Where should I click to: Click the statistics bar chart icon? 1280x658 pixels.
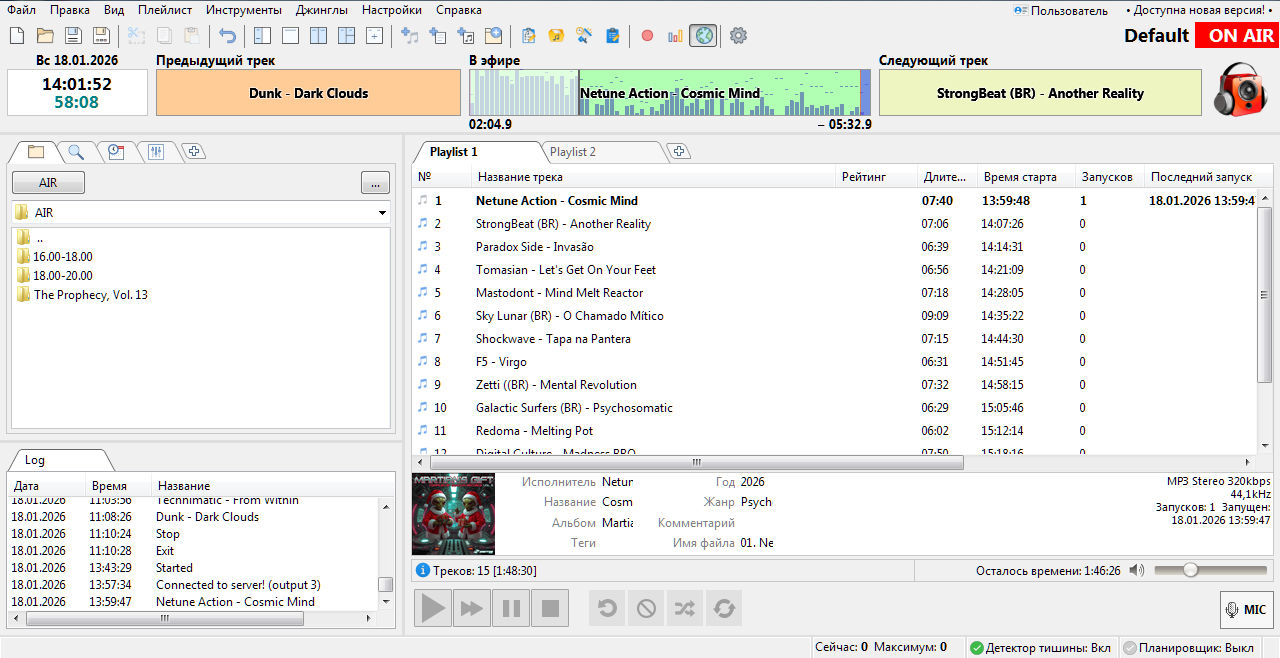[675, 36]
